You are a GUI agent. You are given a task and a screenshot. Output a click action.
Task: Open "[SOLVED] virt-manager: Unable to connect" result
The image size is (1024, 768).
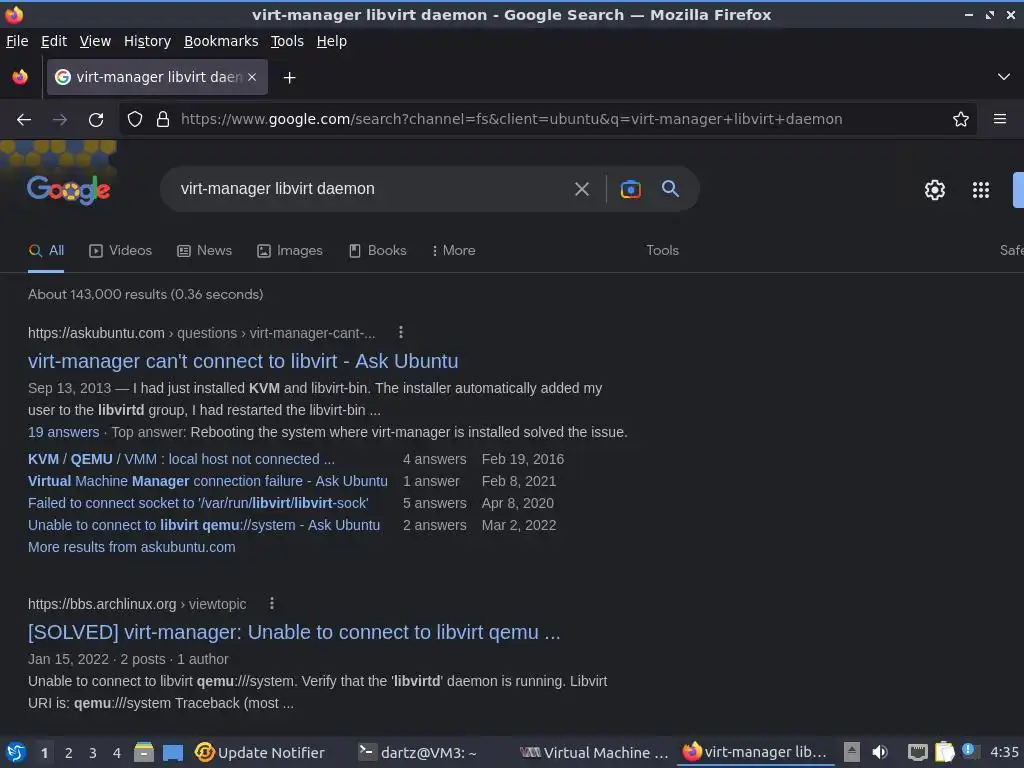(294, 632)
